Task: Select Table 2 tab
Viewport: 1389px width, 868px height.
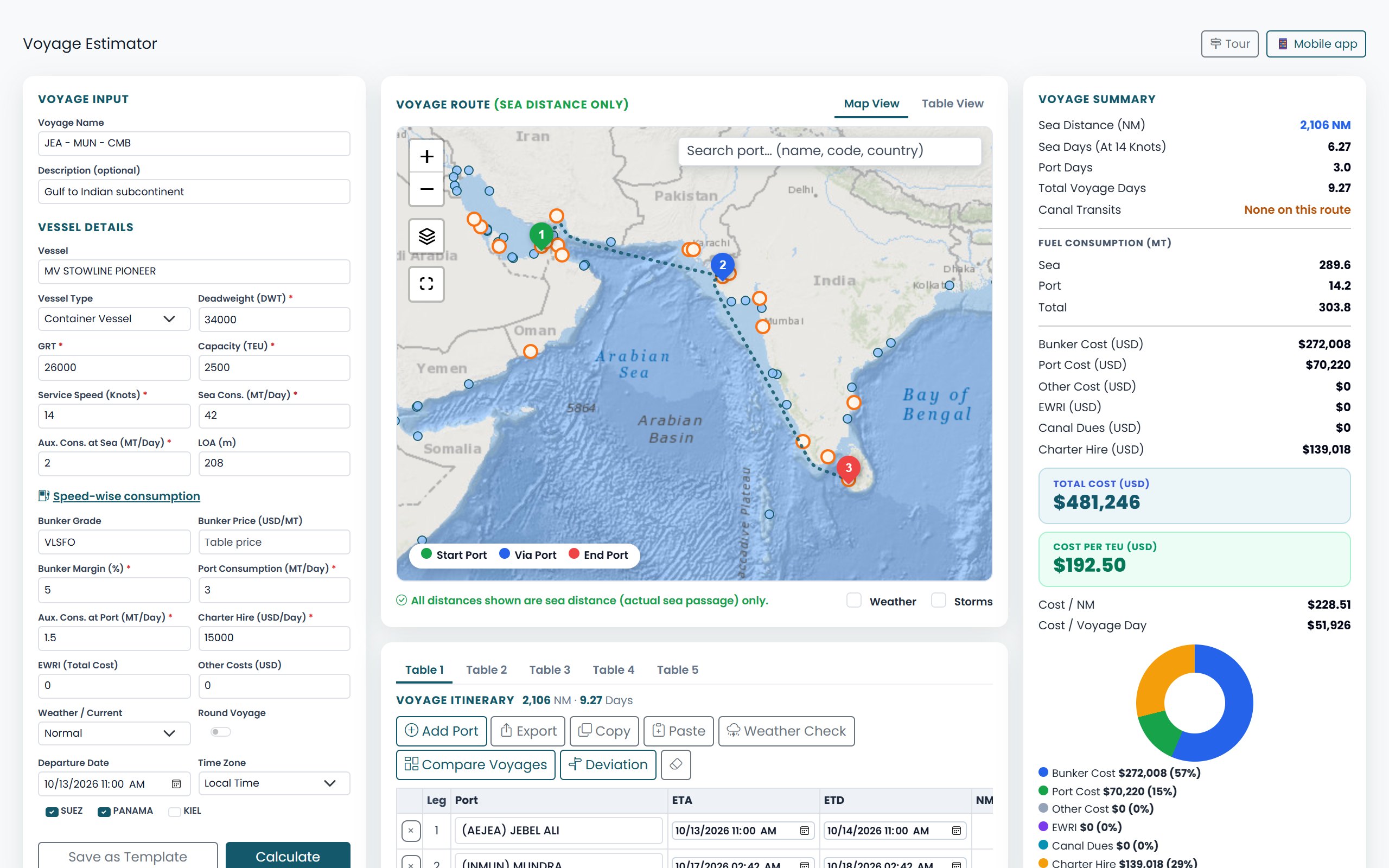Action: point(486,670)
